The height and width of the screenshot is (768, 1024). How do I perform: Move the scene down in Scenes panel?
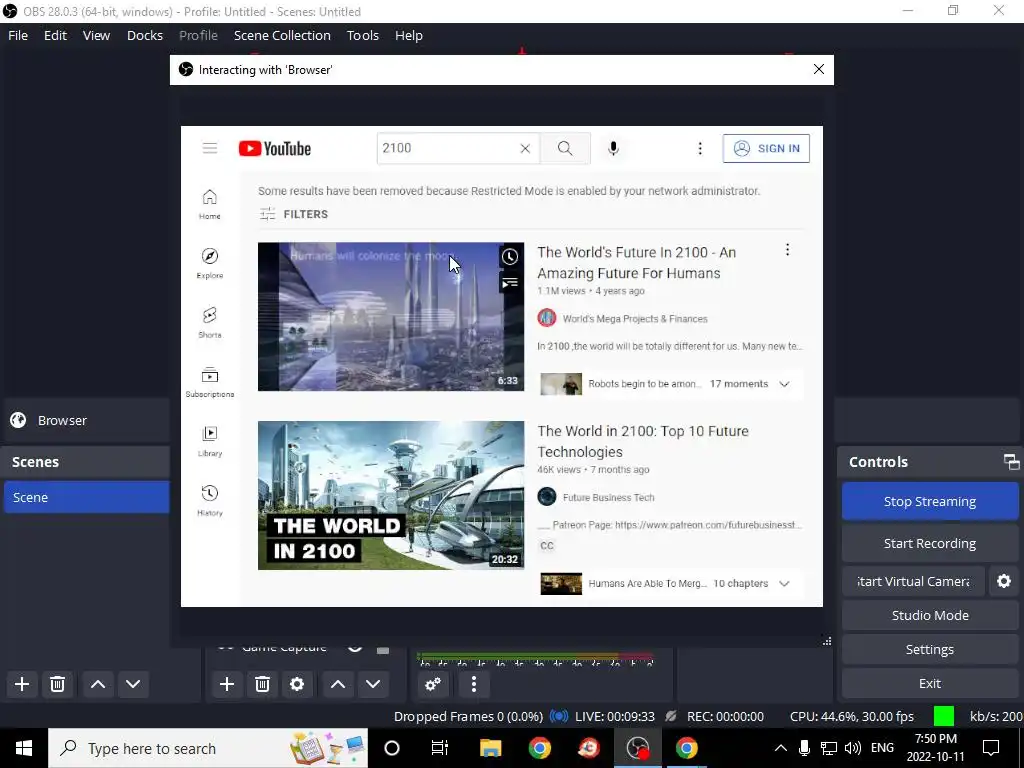point(133,684)
